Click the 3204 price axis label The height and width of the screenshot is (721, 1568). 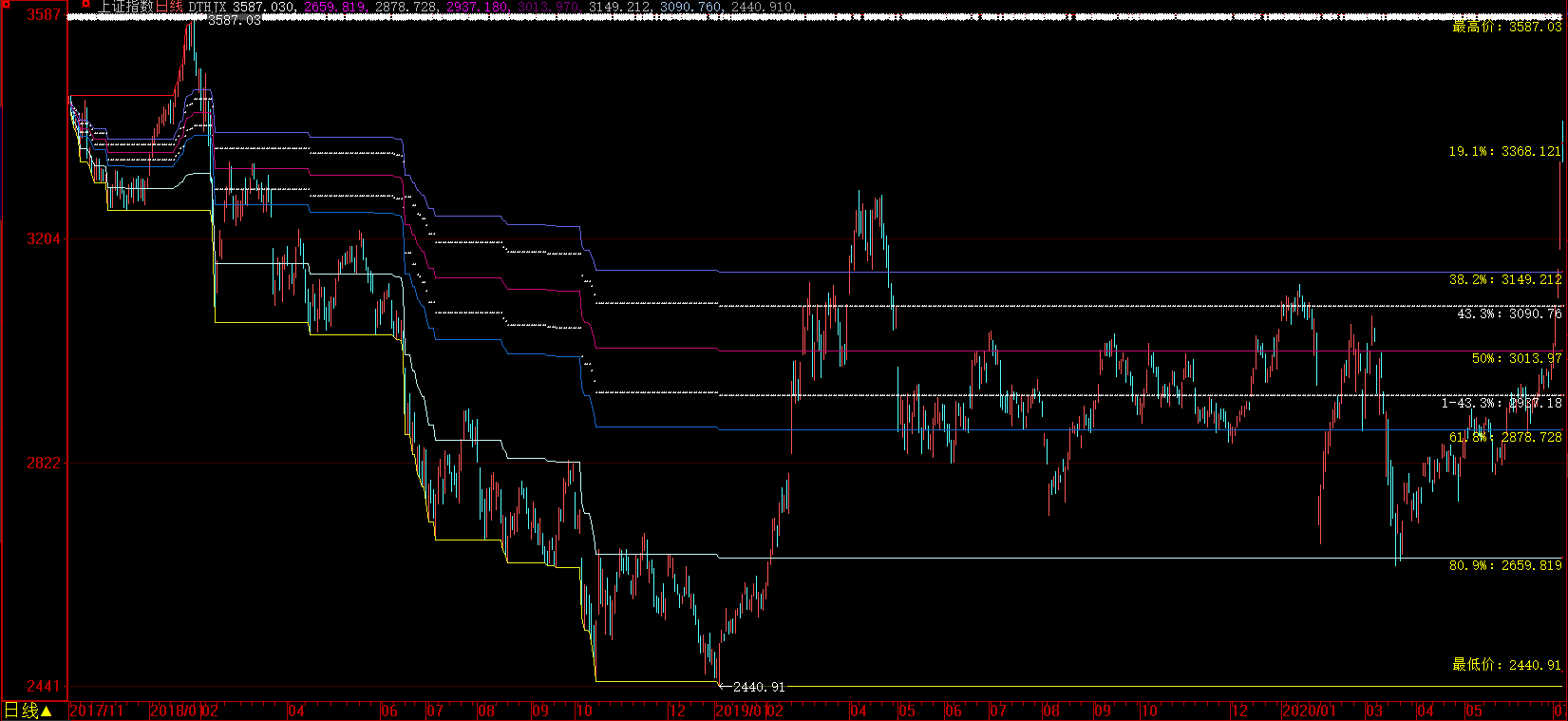43,238
